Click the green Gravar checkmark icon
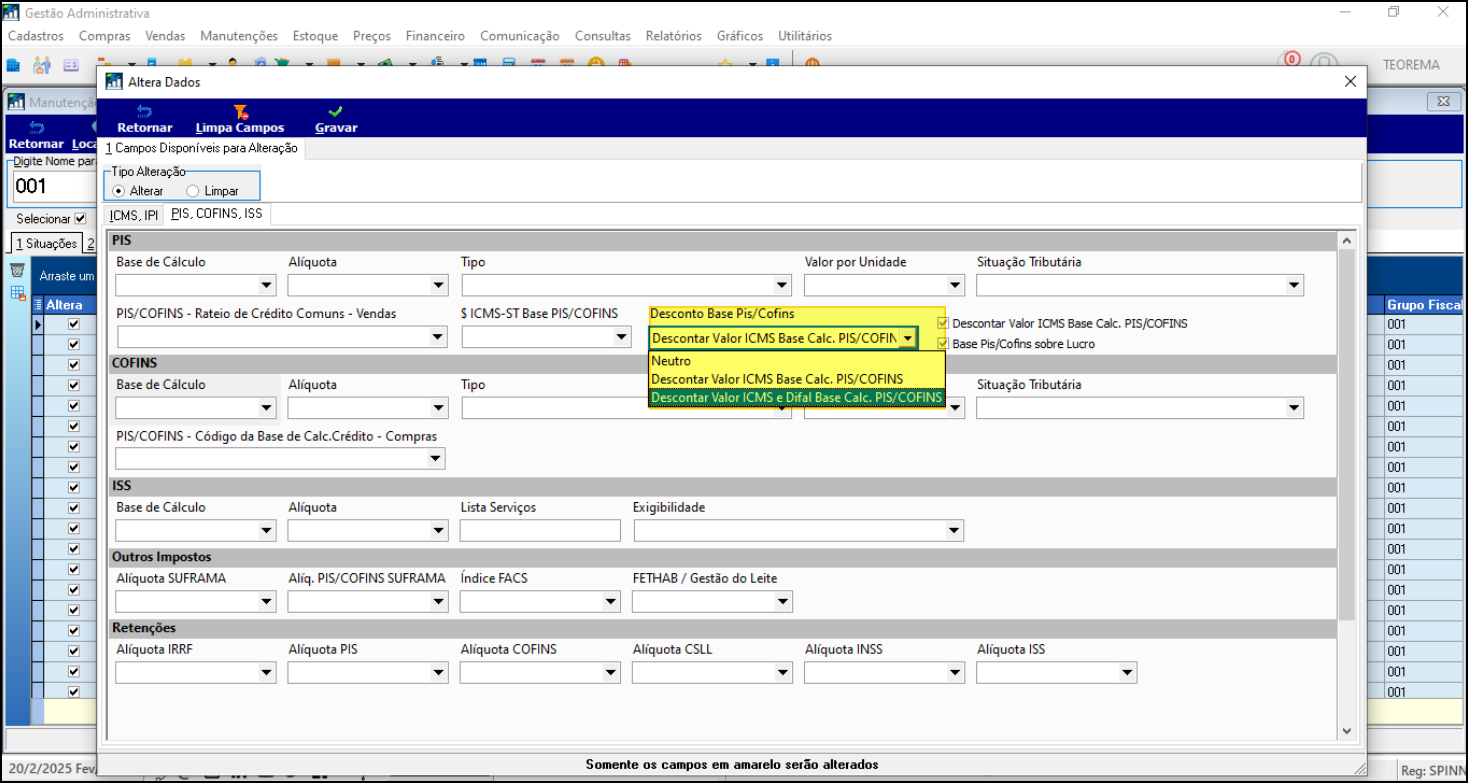The height and width of the screenshot is (783, 1468). (336, 112)
